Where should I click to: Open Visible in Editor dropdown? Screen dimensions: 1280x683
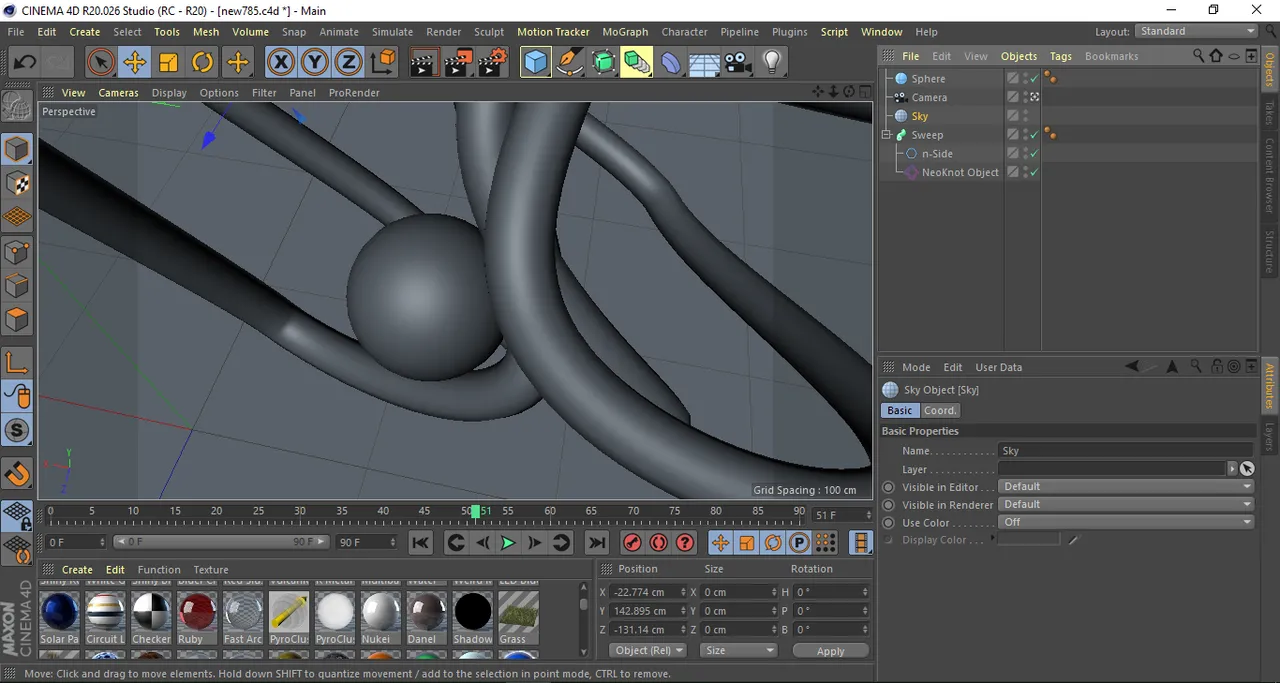tap(1126, 487)
